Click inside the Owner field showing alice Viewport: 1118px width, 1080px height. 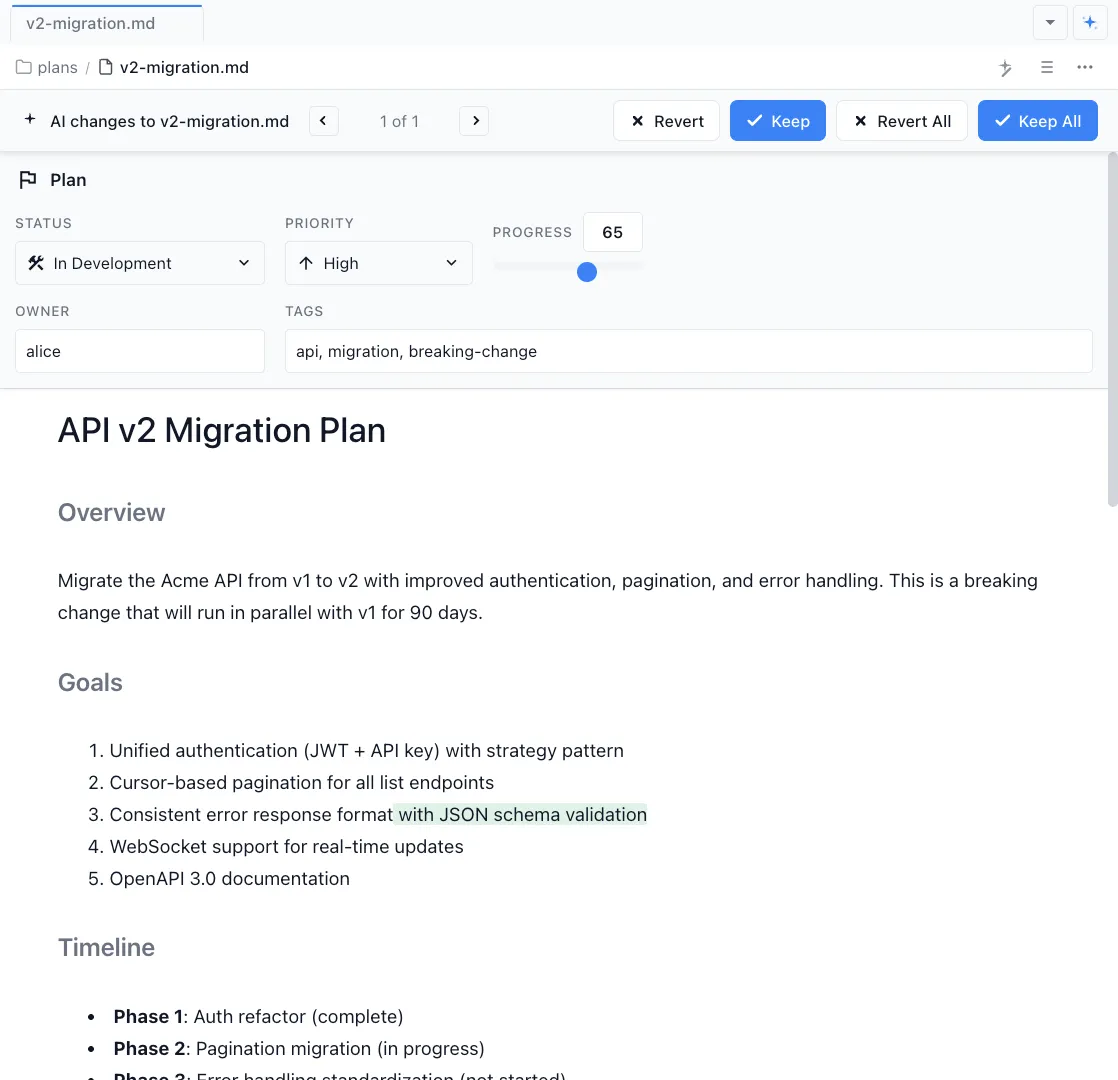tap(139, 351)
